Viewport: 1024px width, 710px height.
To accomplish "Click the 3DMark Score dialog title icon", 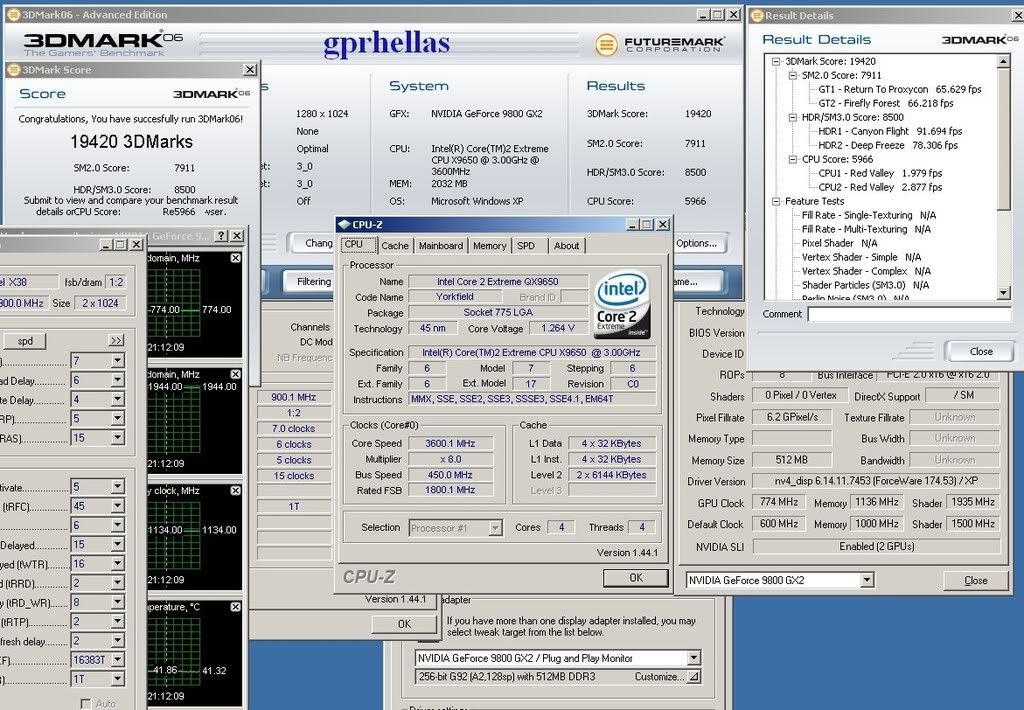I will point(14,70).
